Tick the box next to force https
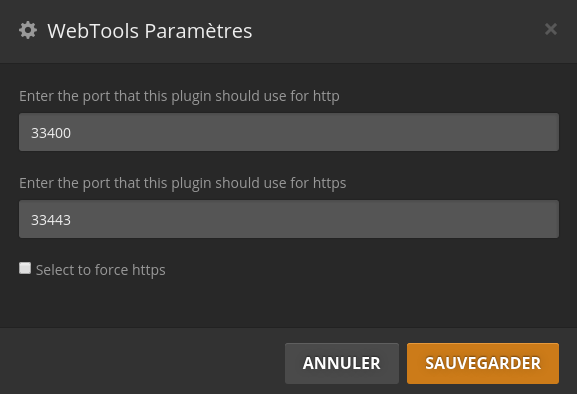Viewport: 577px width, 394px height. pos(25,268)
